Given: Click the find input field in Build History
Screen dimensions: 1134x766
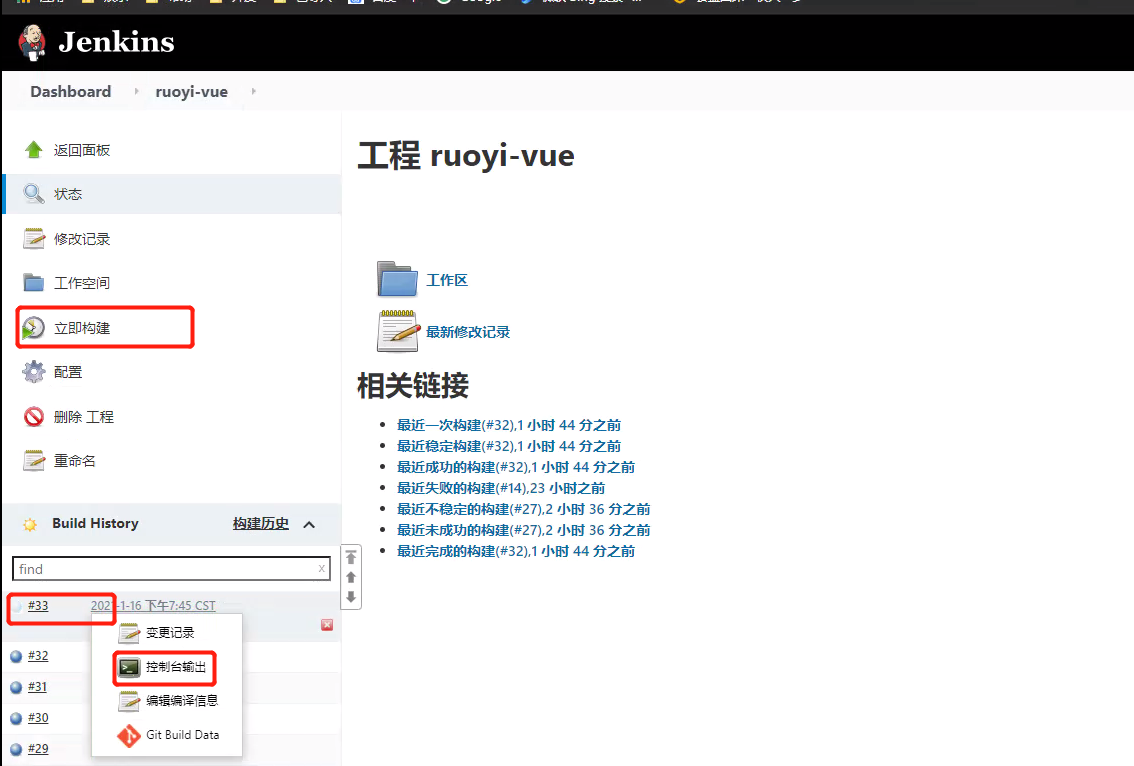Looking at the screenshot, I should (x=171, y=569).
